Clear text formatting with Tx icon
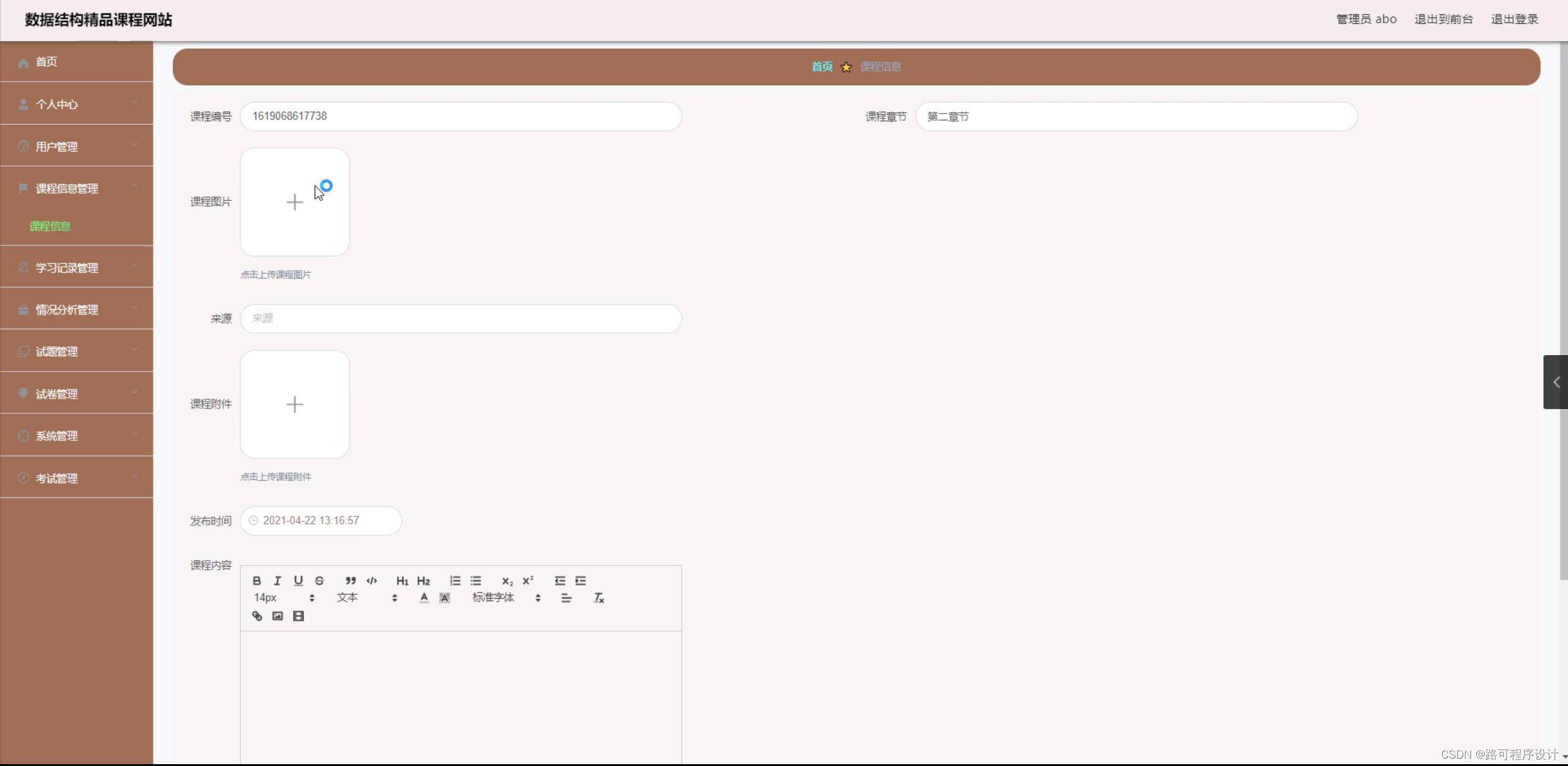Viewport: 1568px width, 766px height. pos(599,598)
